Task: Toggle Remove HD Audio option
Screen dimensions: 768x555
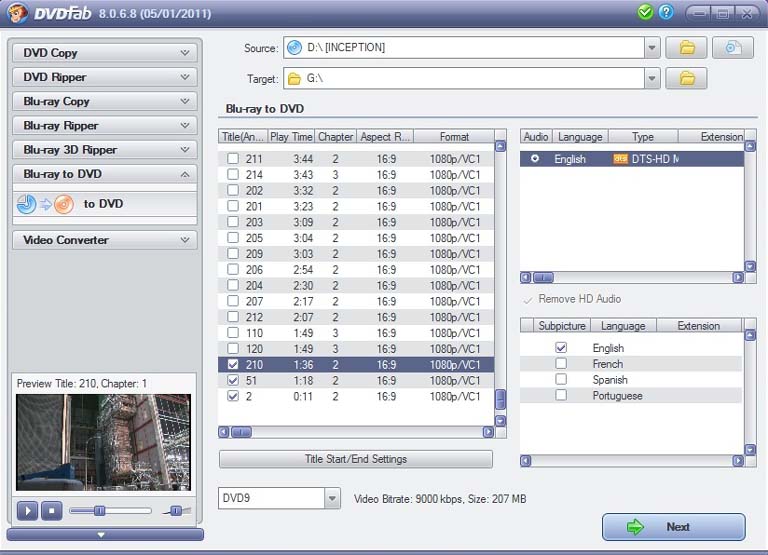Action: tap(572, 299)
